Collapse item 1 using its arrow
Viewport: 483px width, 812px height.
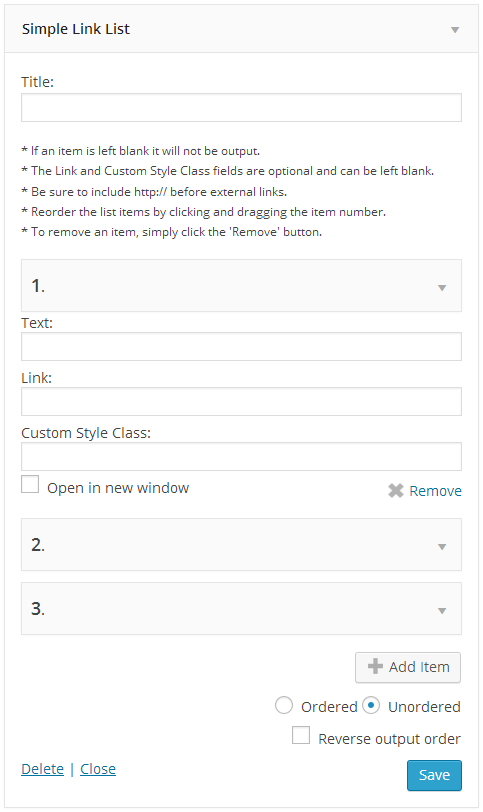(x=442, y=287)
